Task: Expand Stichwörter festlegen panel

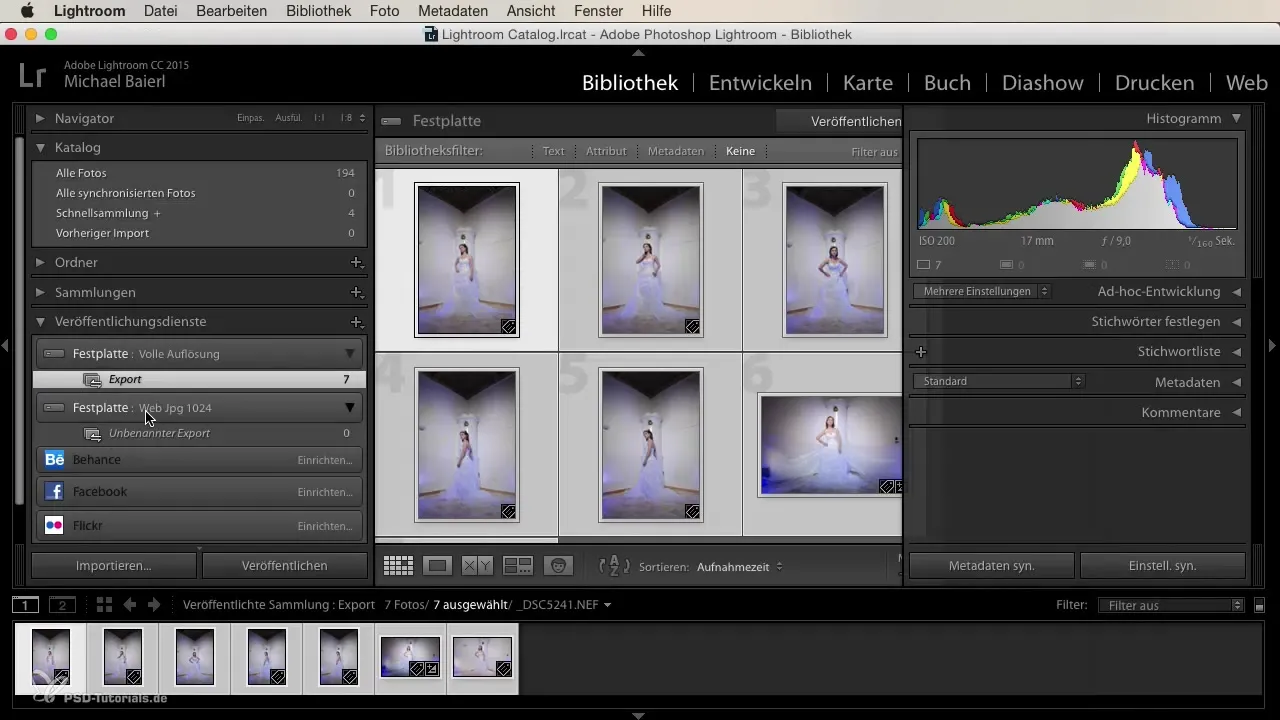Action: point(1236,322)
